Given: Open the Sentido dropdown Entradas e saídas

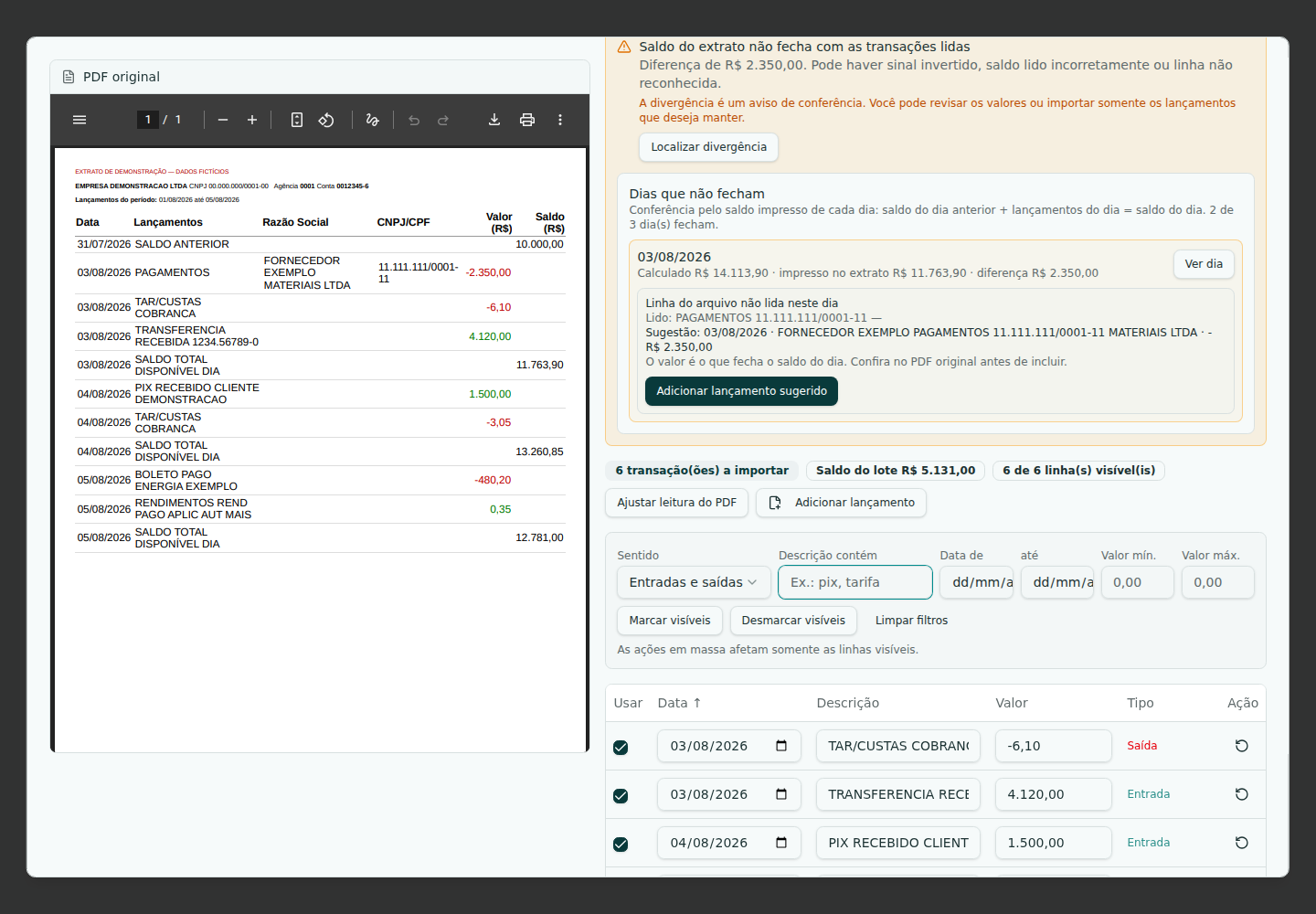Looking at the screenshot, I should [x=694, y=582].
